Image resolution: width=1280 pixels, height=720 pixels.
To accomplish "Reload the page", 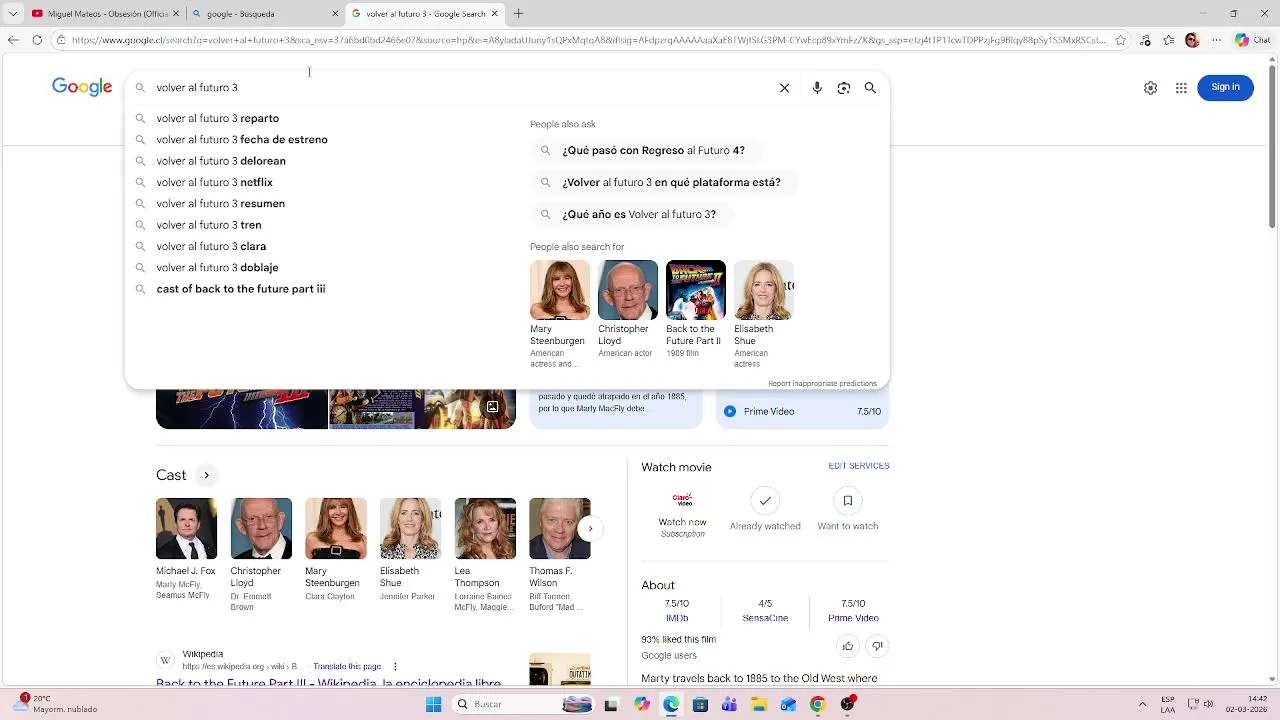I will click(37, 40).
